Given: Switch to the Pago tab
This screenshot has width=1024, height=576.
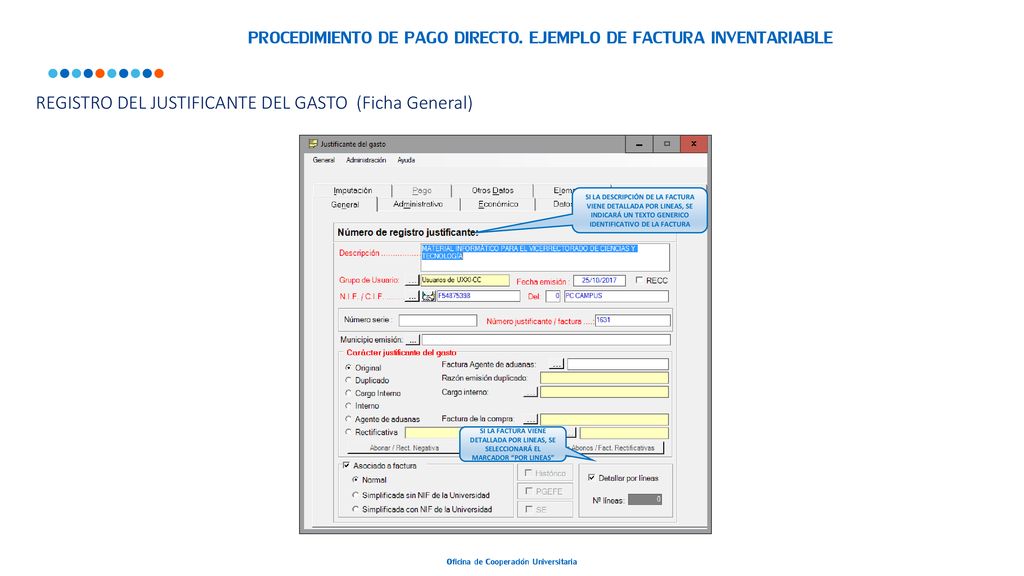Looking at the screenshot, I should [x=422, y=191].
